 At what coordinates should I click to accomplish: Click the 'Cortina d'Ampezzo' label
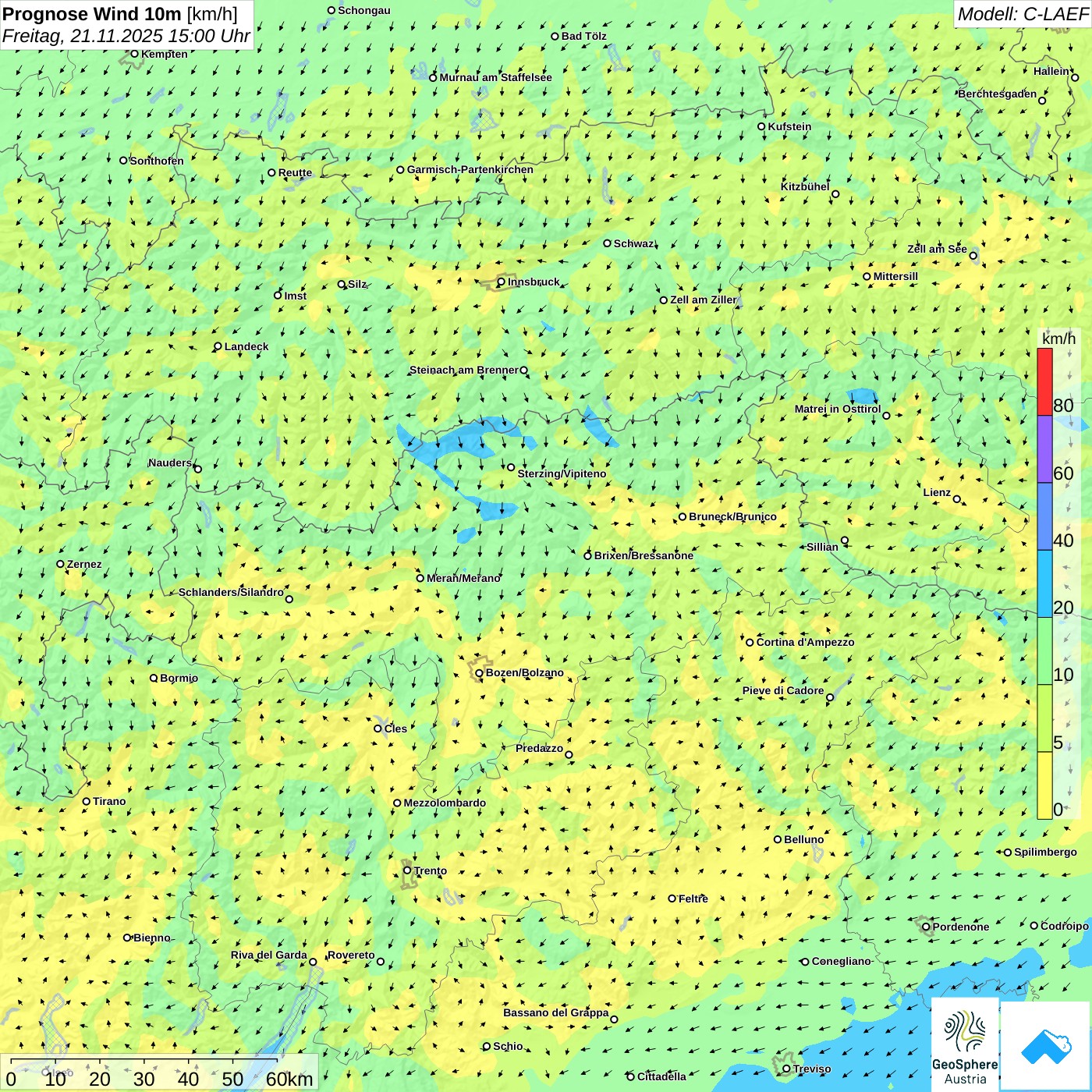click(805, 642)
